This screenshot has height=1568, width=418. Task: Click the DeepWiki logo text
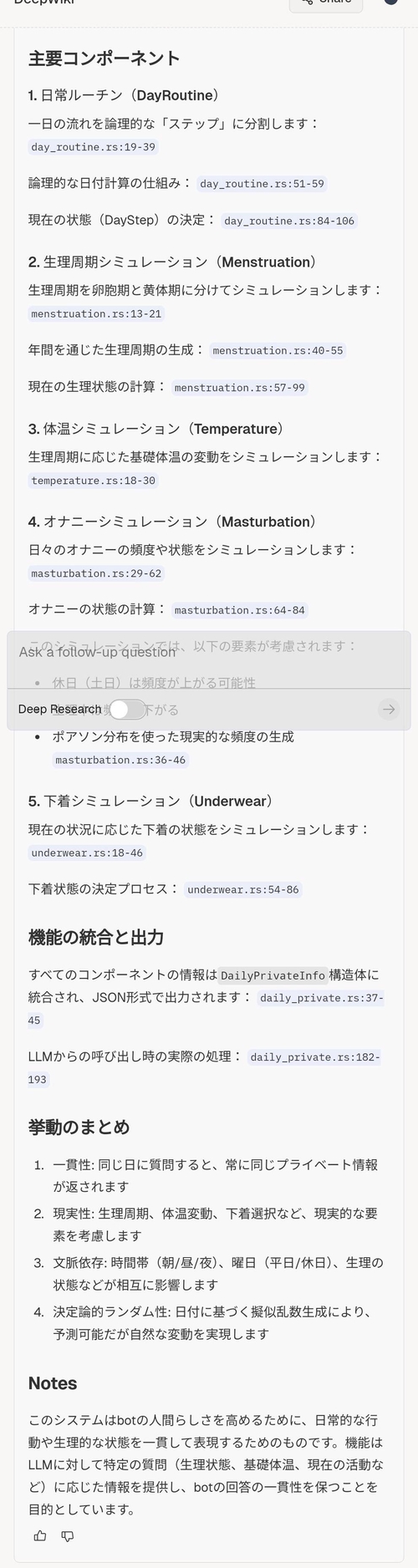[x=44, y=3]
